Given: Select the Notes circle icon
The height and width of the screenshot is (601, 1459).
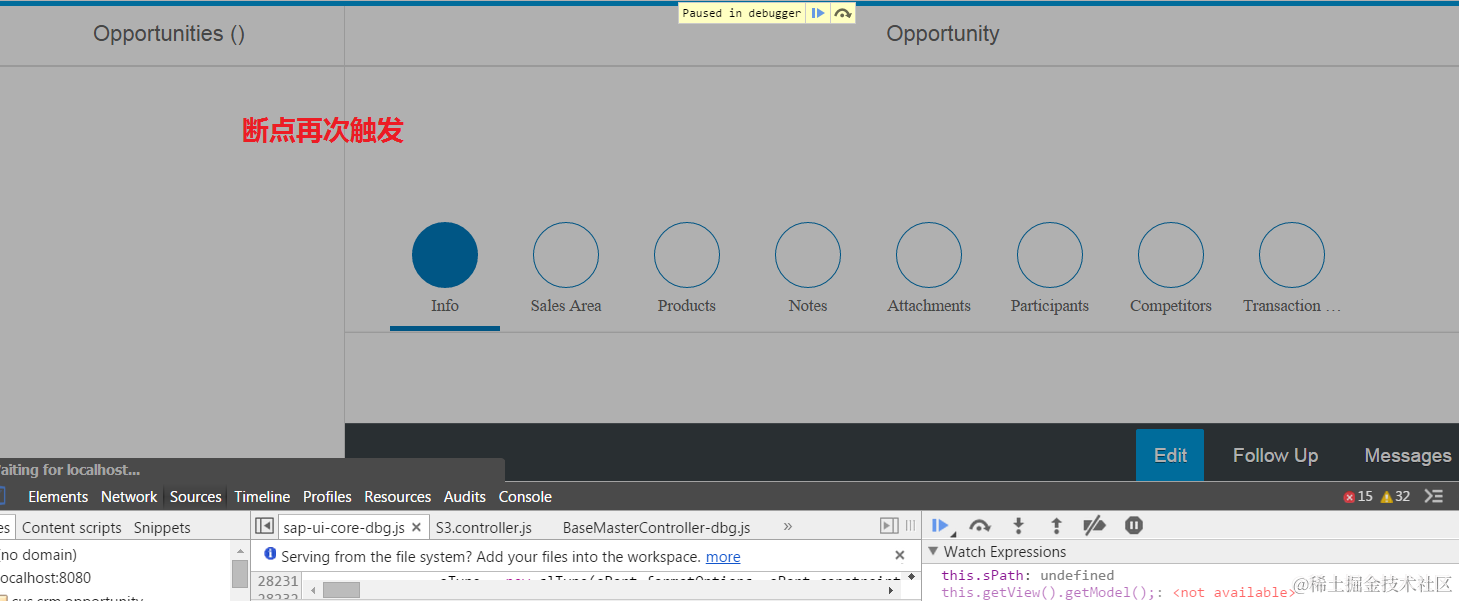Looking at the screenshot, I should (808, 255).
